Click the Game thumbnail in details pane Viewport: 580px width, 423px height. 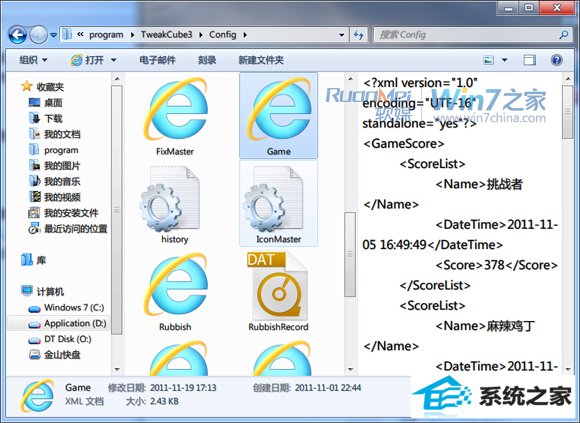point(37,395)
